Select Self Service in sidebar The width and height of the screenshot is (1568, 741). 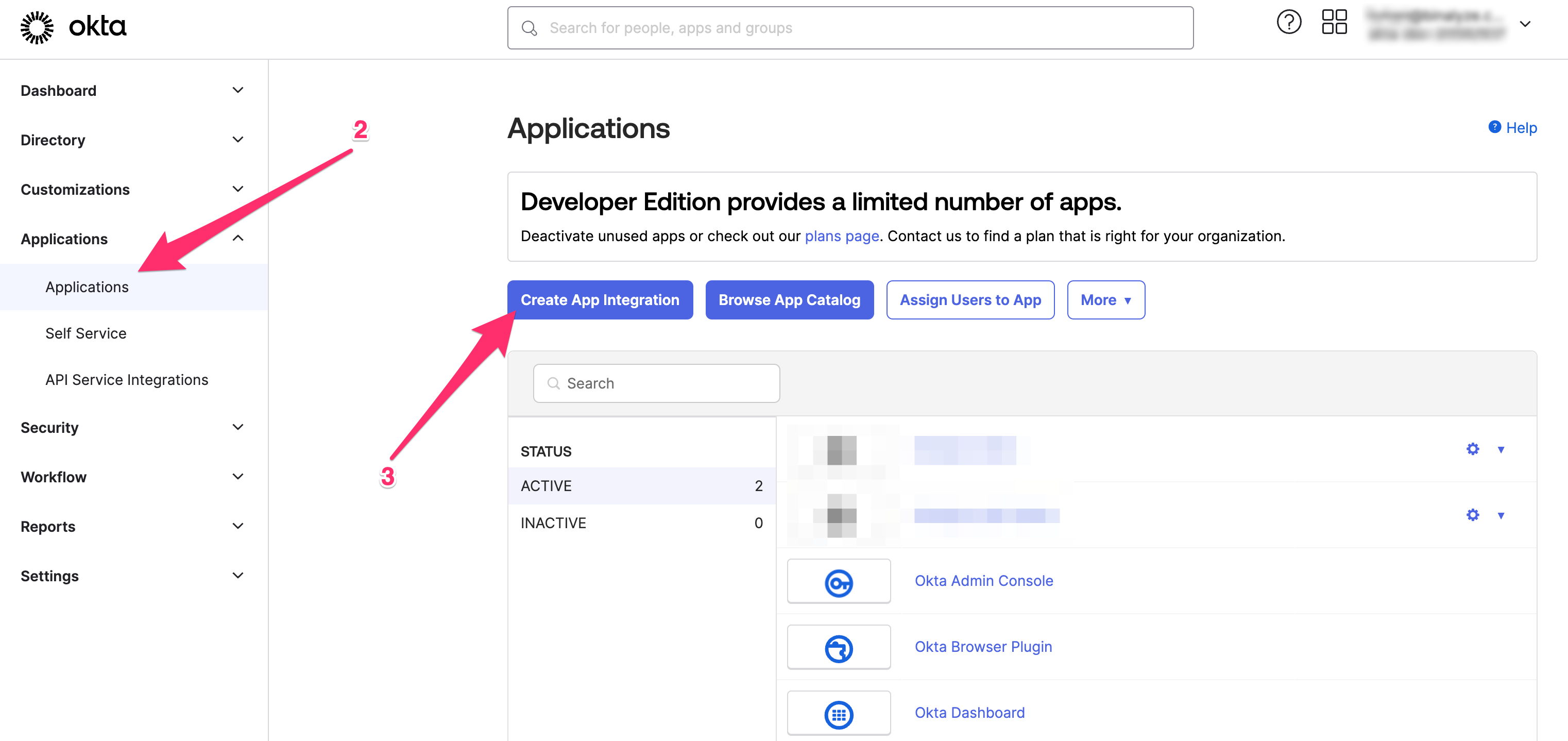point(86,334)
